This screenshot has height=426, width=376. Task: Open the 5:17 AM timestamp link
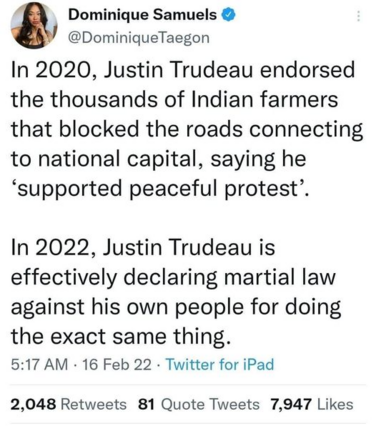tap(40, 364)
